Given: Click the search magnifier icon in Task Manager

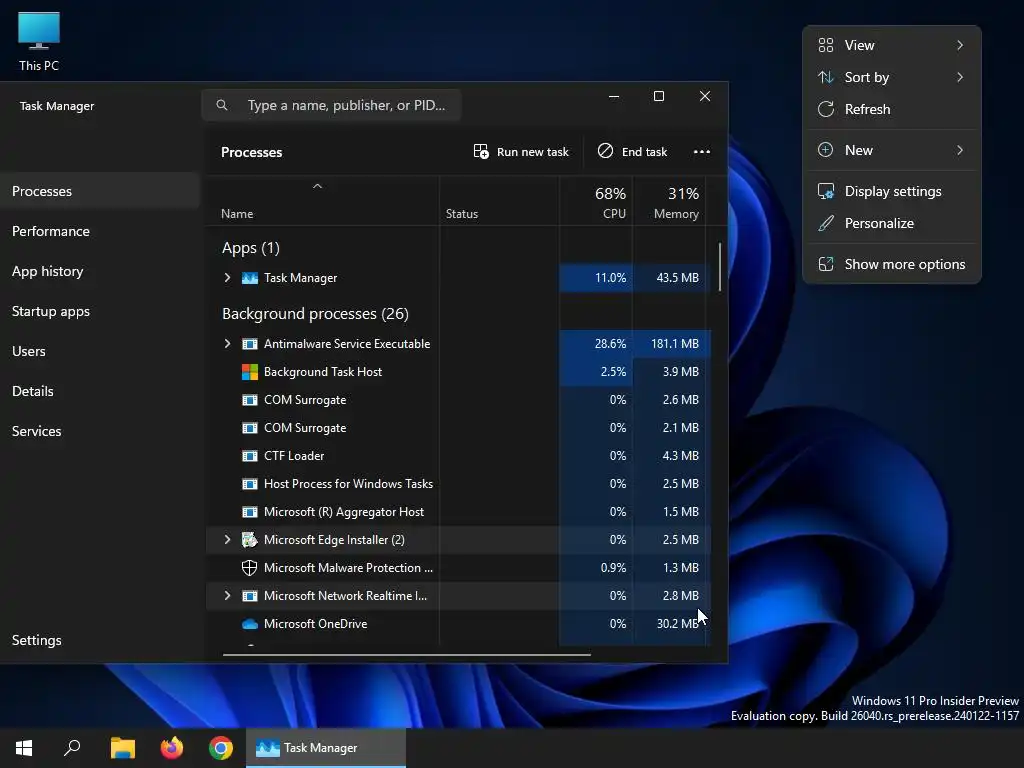Looking at the screenshot, I should tap(222, 105).
